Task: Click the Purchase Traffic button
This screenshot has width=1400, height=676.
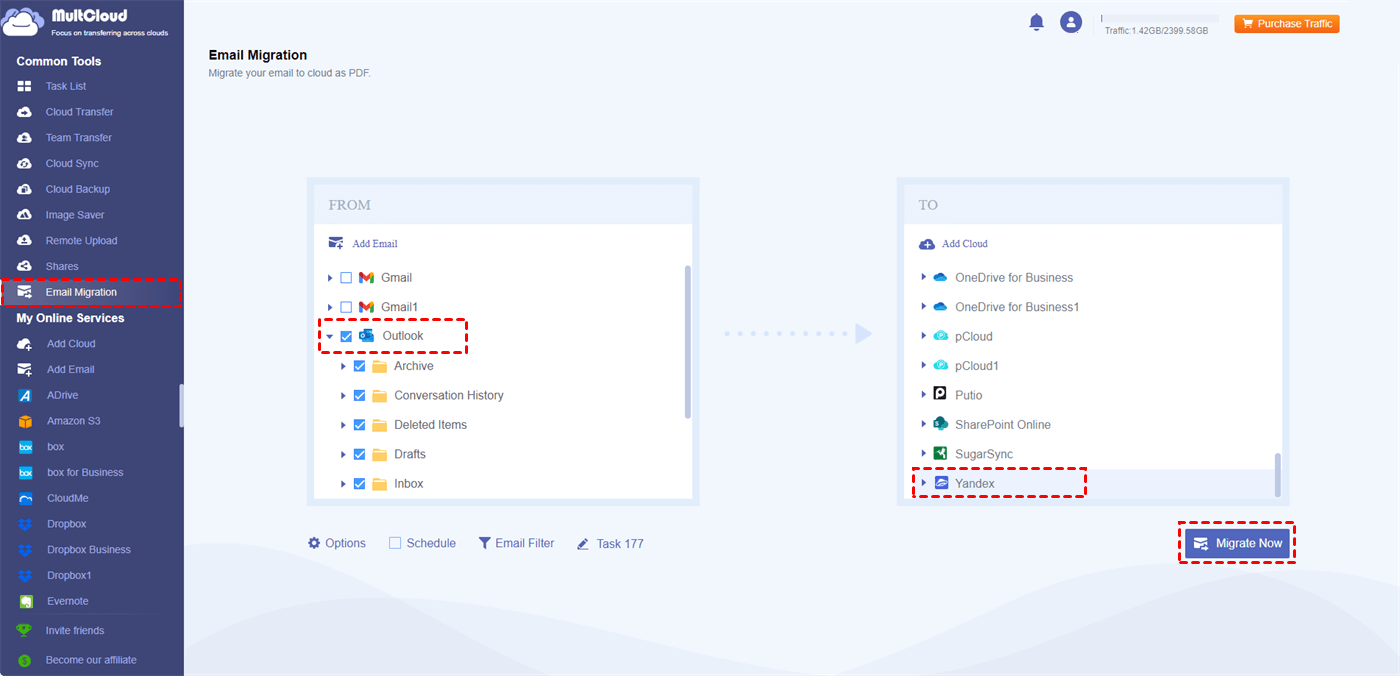Action: tap(1286, 23)
